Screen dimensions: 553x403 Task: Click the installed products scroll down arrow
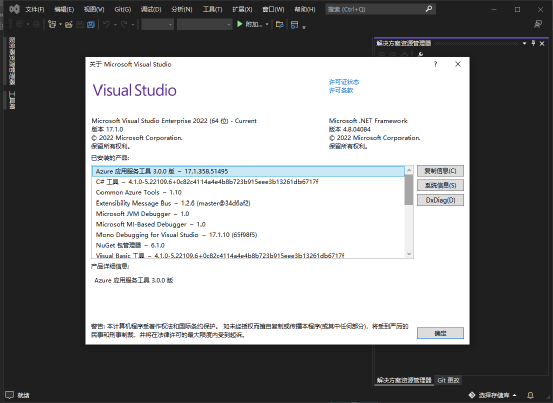point(409,254)
